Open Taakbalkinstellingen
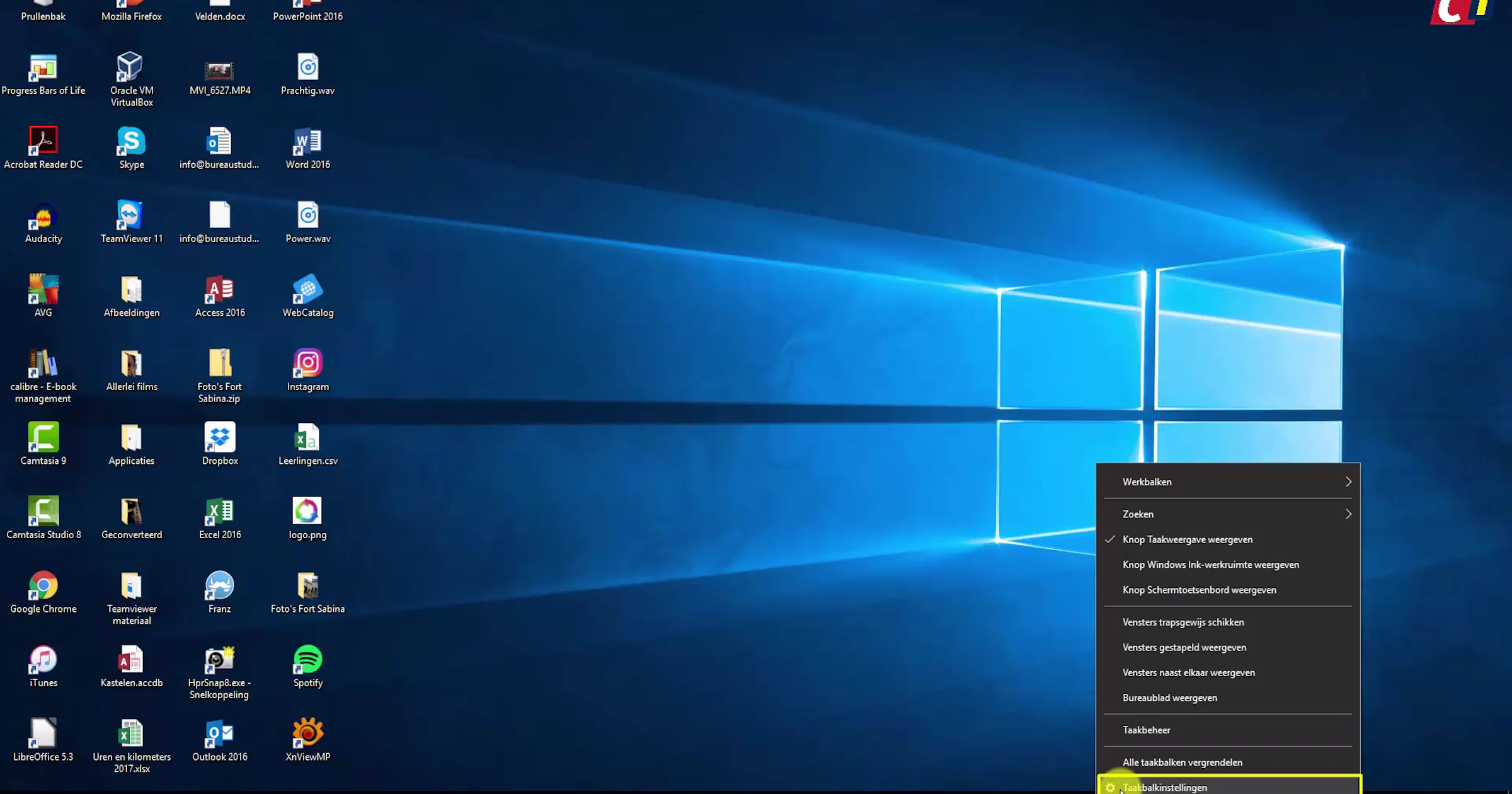The width and height of the screenshot is (1512, 794). (x=1165, y=786)
